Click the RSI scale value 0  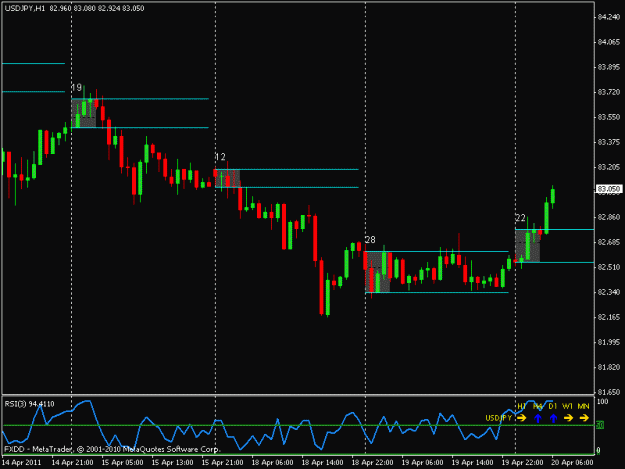coord(598,451)
